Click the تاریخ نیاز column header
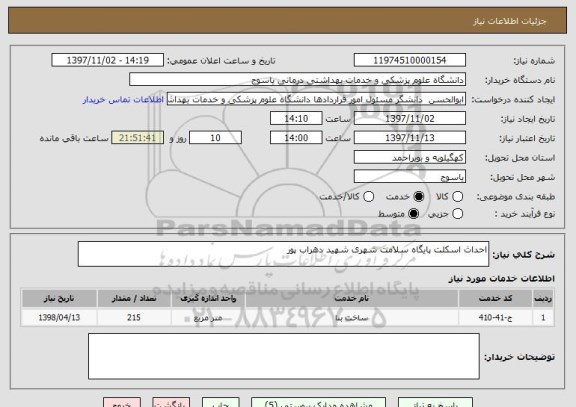The width and height of the screenshot is (576, 407). tap(59, 298)
